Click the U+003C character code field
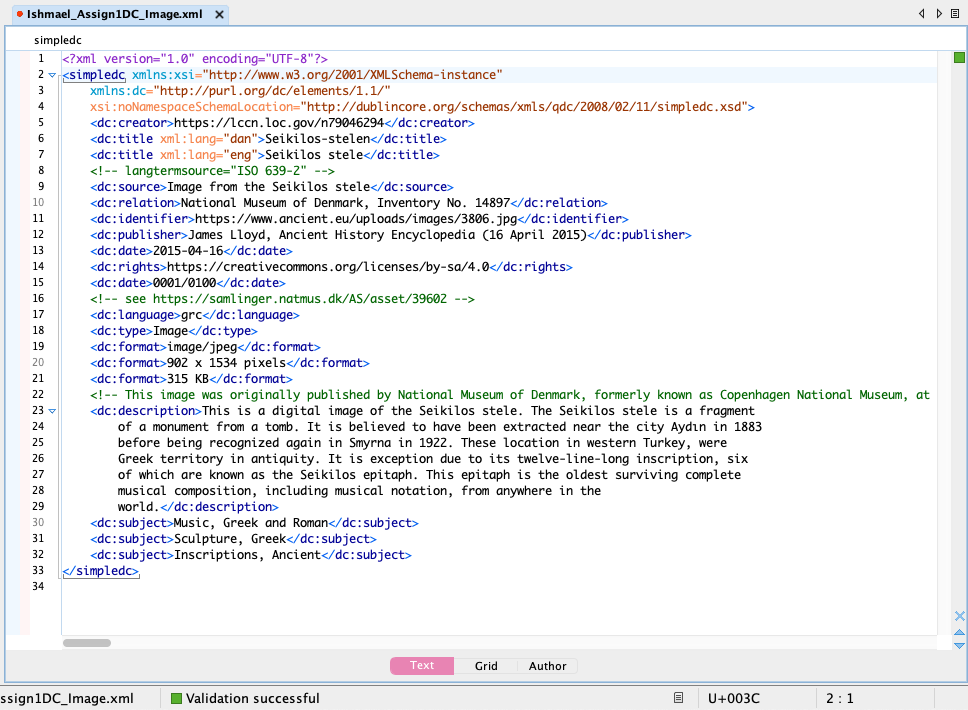The image size is (968, 710). click(733, 698)
